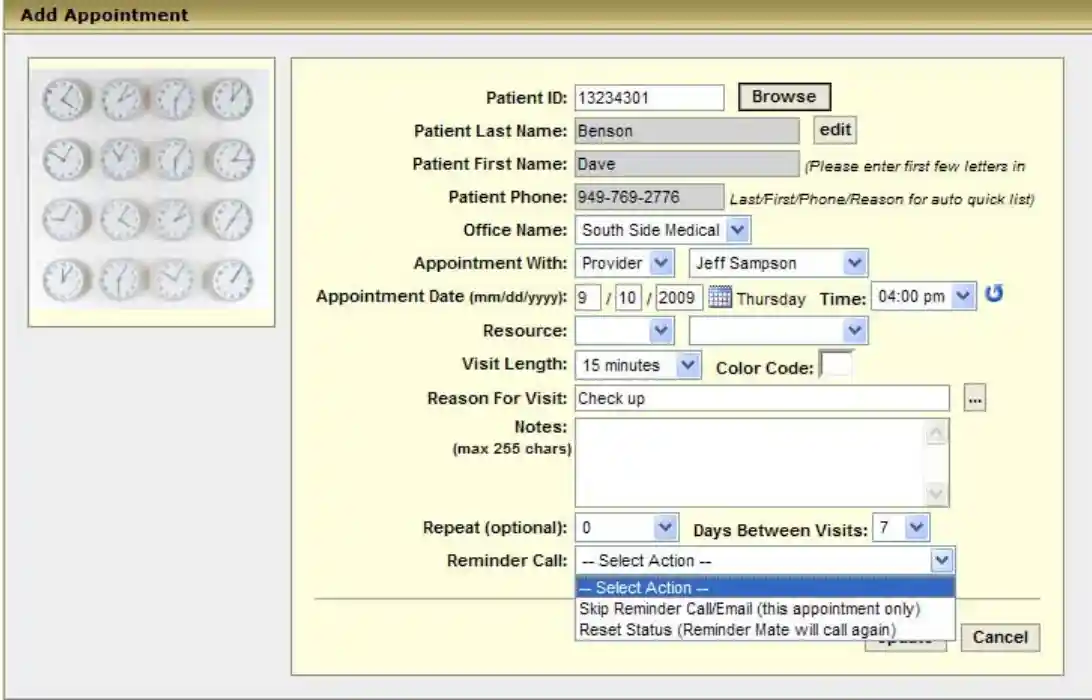1092x700 pixels.
Task: Open the Reason For Visit ellipsis lookup
Action: (974, 397)
